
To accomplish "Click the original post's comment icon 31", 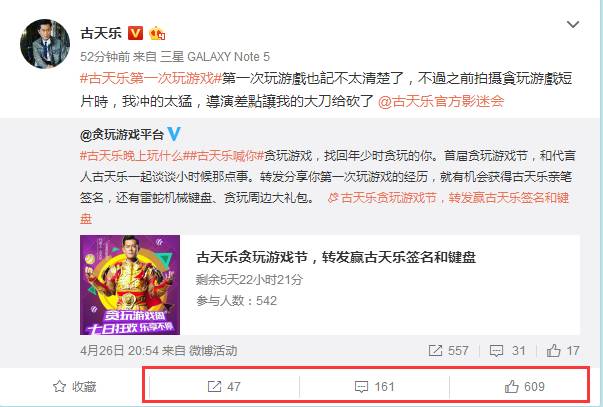I will click(x=508, y=350).
